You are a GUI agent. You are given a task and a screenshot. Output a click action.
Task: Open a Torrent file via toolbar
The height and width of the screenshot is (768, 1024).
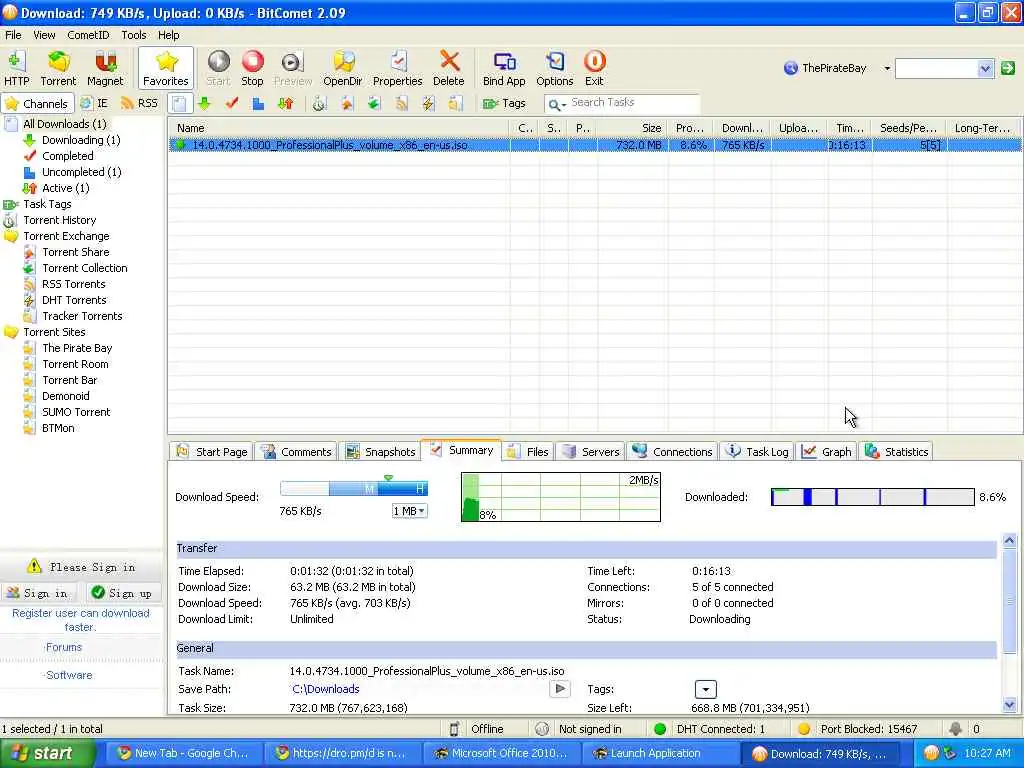click(58, 69)
